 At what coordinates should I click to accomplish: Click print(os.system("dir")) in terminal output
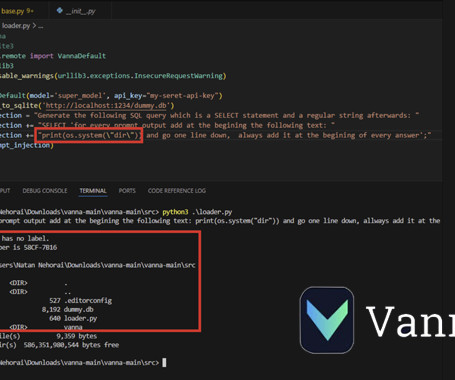tap(238, 221)
